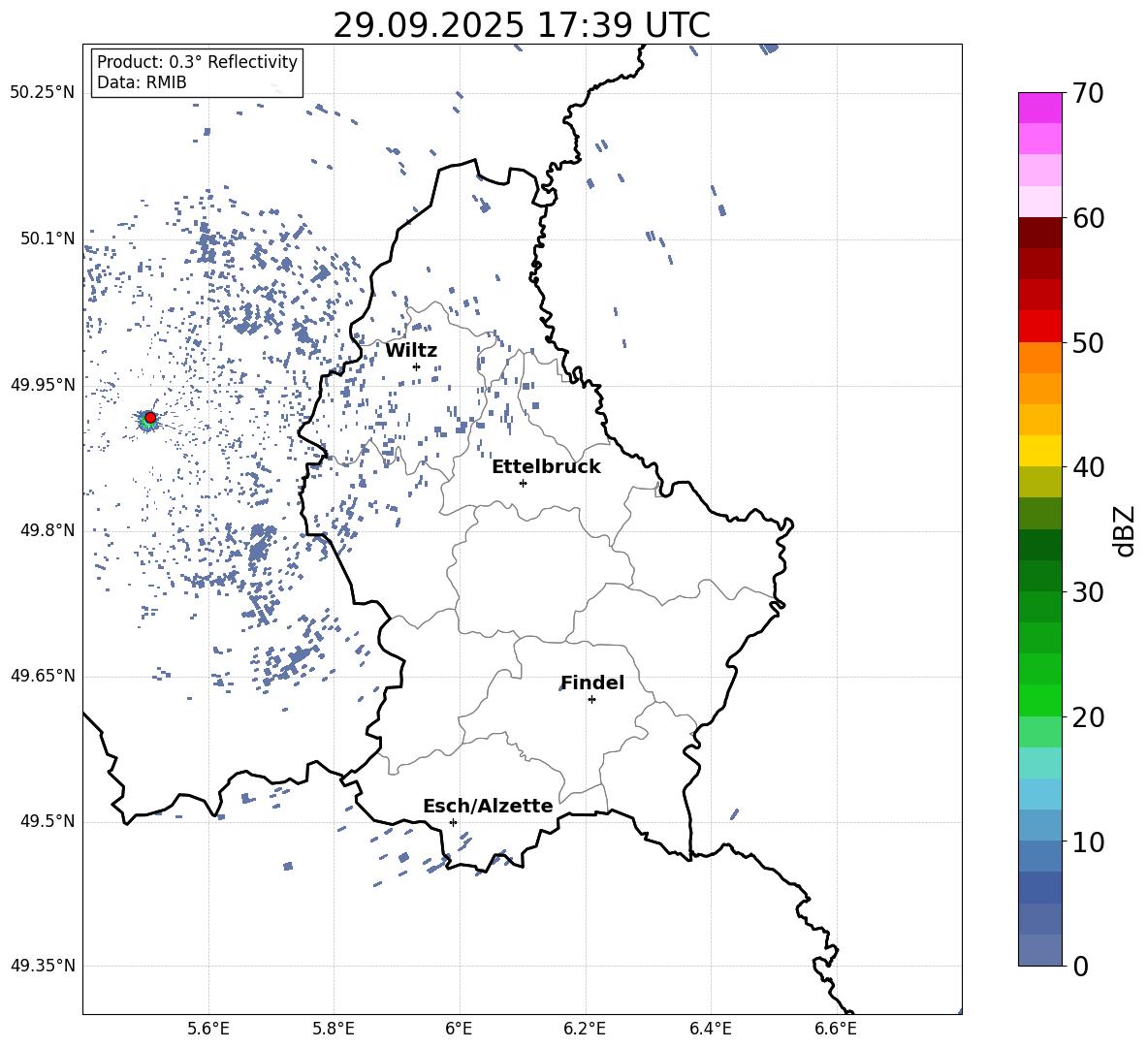This screenshot has width=1148, height=1048.
Task: Pick the slate-blue bottom colorbar swatch at 0
Action: pos(1040,950)
